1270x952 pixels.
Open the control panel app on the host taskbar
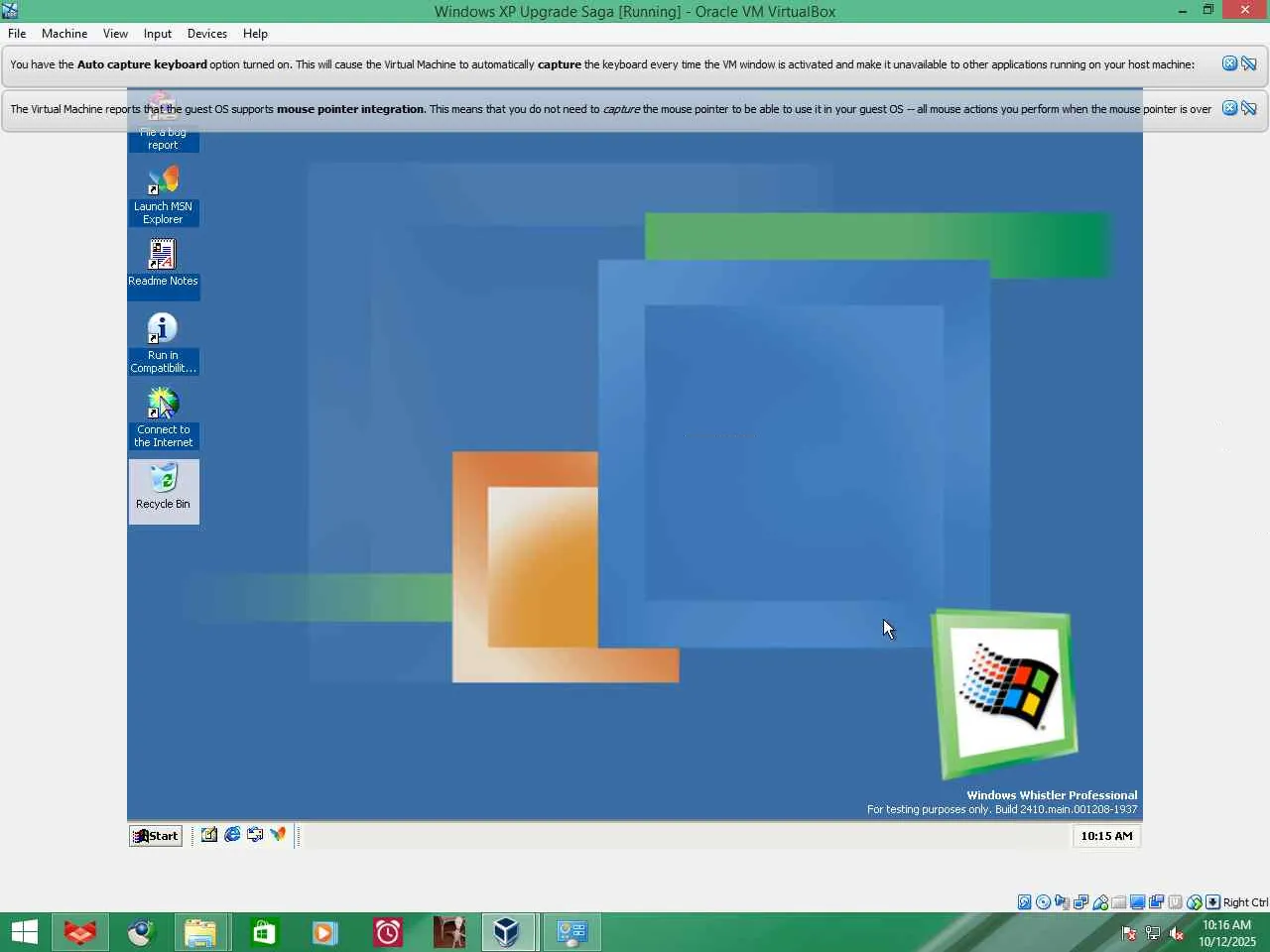point(571,932)
